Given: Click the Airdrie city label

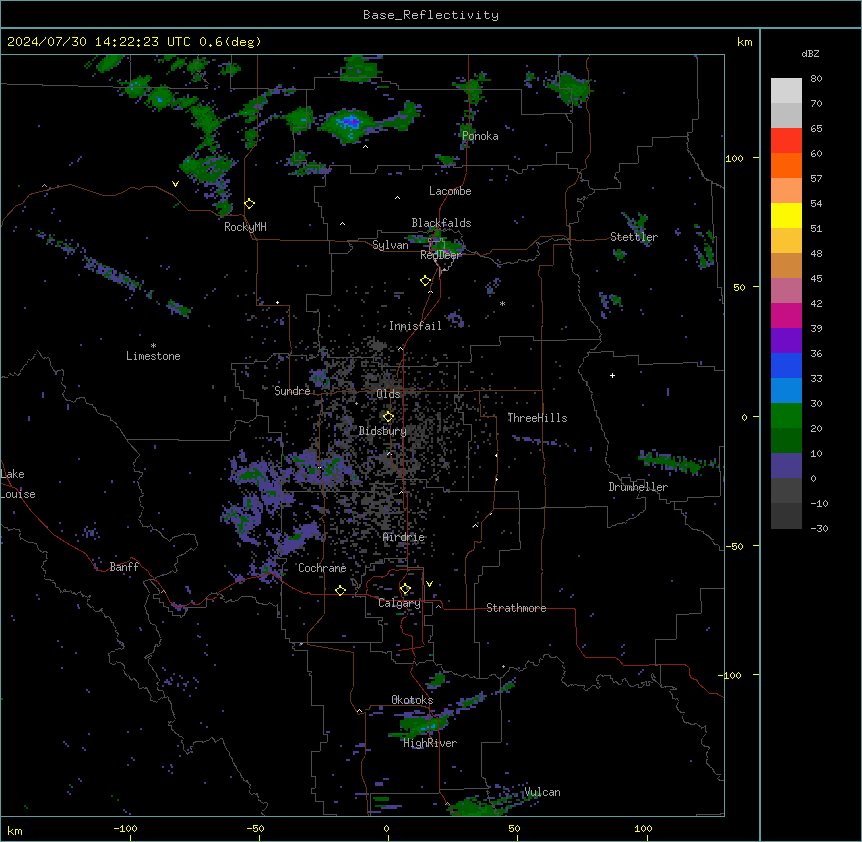Looking at the screenshot, I should click(x=404, y=537).
